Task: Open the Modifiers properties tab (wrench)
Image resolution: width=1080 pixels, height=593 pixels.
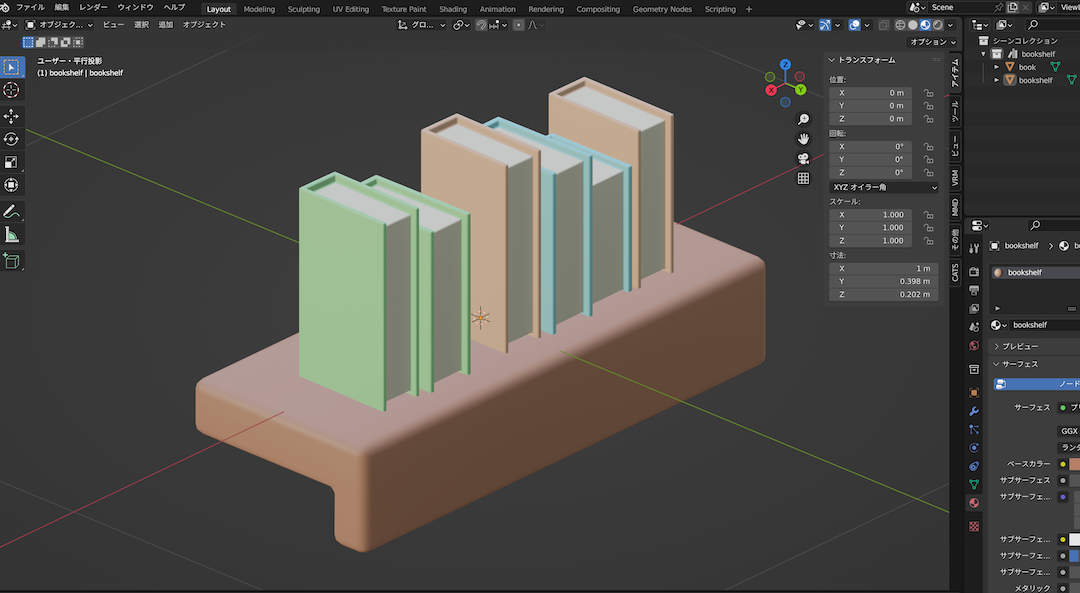Action: pos(974,411)
